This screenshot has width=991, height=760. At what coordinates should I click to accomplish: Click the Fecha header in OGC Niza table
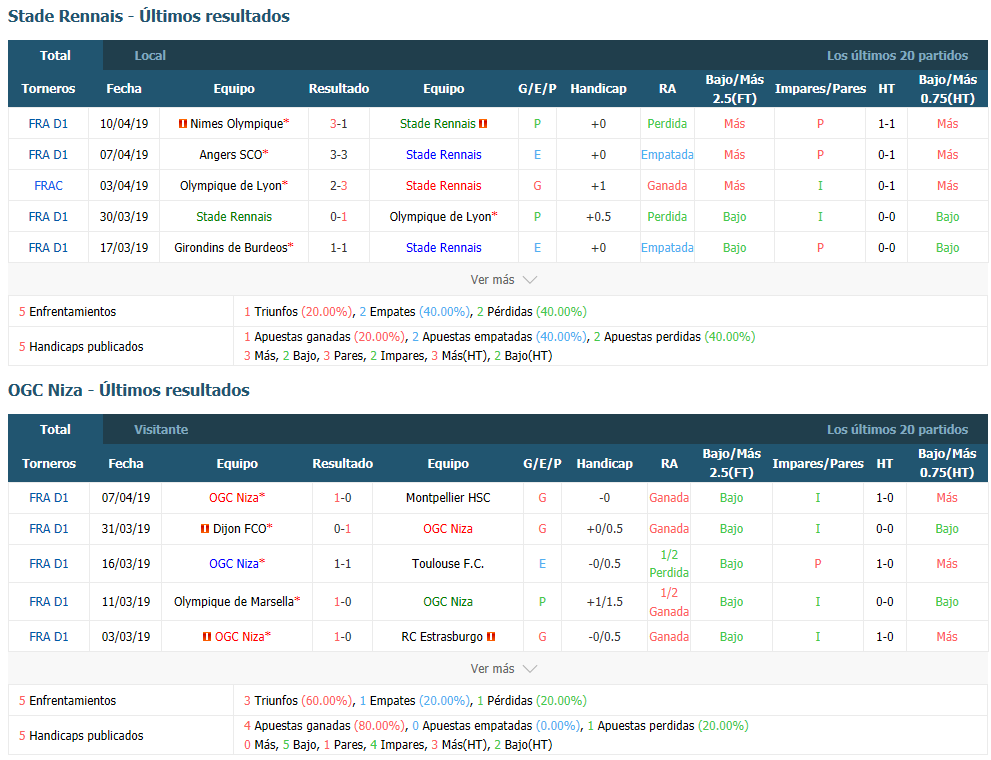click(x=126, y=464)
